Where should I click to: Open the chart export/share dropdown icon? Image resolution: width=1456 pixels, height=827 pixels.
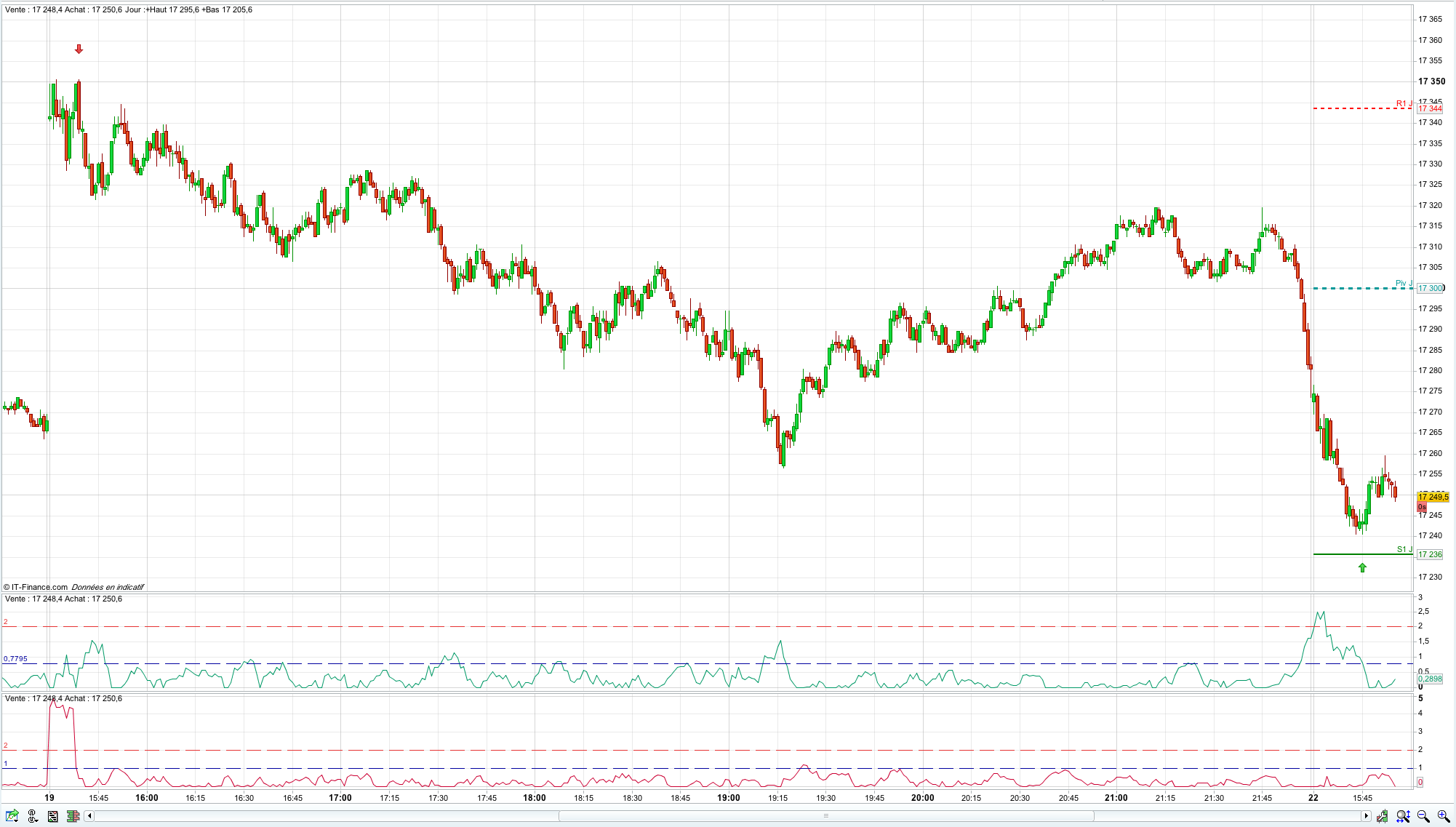(12, 816)
